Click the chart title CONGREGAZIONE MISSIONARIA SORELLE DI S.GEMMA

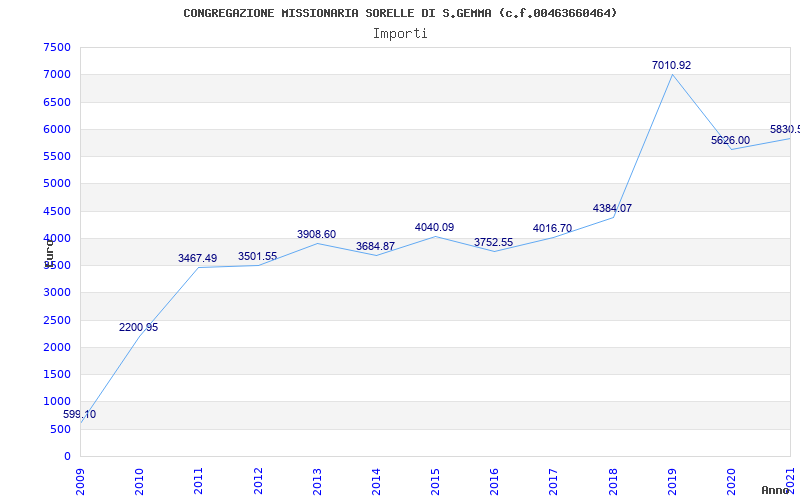coord(400,13)
